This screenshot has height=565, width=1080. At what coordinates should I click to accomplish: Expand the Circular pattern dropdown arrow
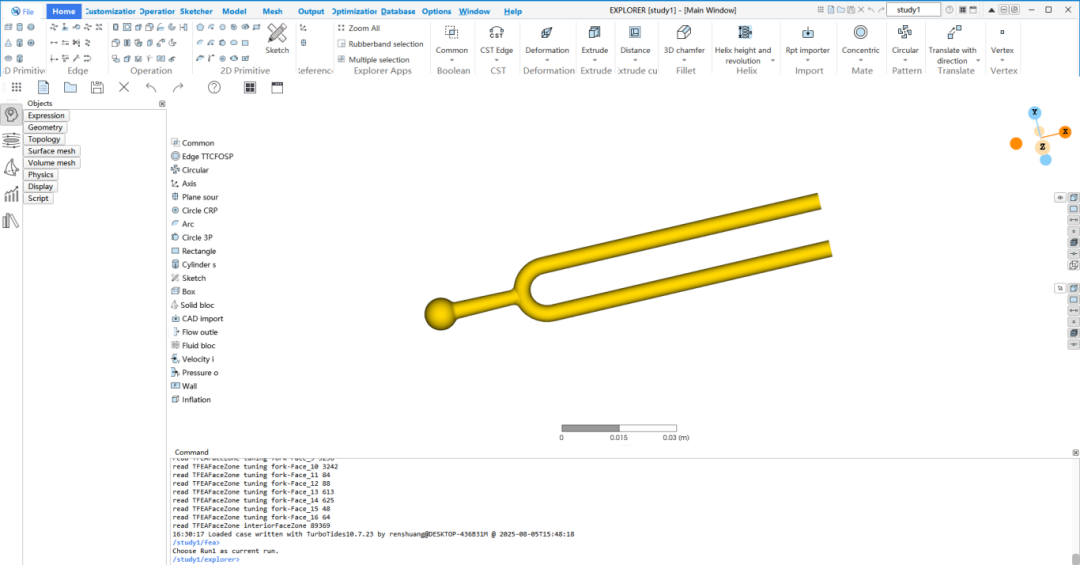click(905, 60)
